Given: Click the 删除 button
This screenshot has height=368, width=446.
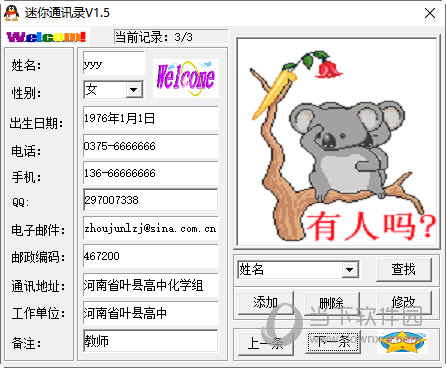Looking at the screenshot, I should (332, 303).
